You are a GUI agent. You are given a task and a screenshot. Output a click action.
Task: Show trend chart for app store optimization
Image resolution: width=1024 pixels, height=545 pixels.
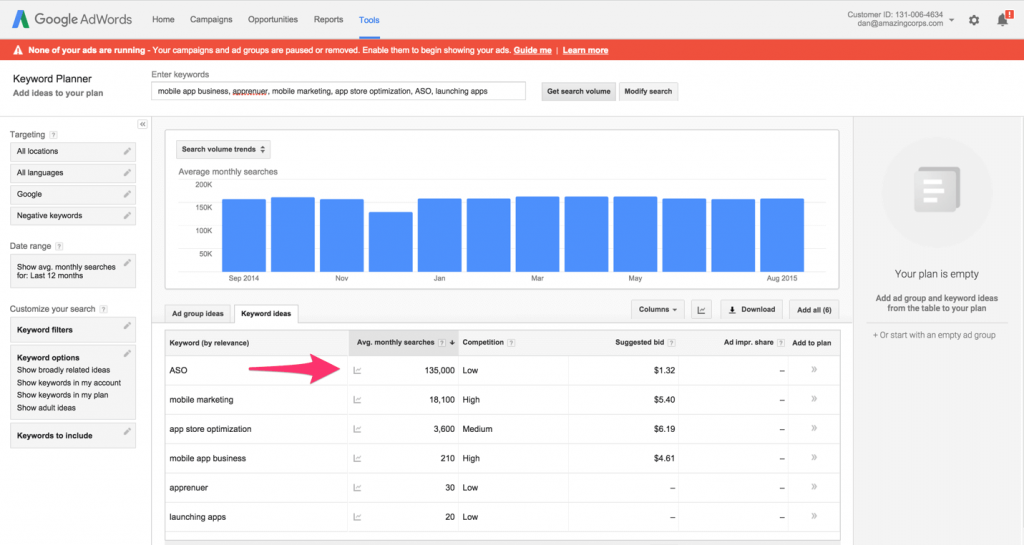click(x=357, y=429)
